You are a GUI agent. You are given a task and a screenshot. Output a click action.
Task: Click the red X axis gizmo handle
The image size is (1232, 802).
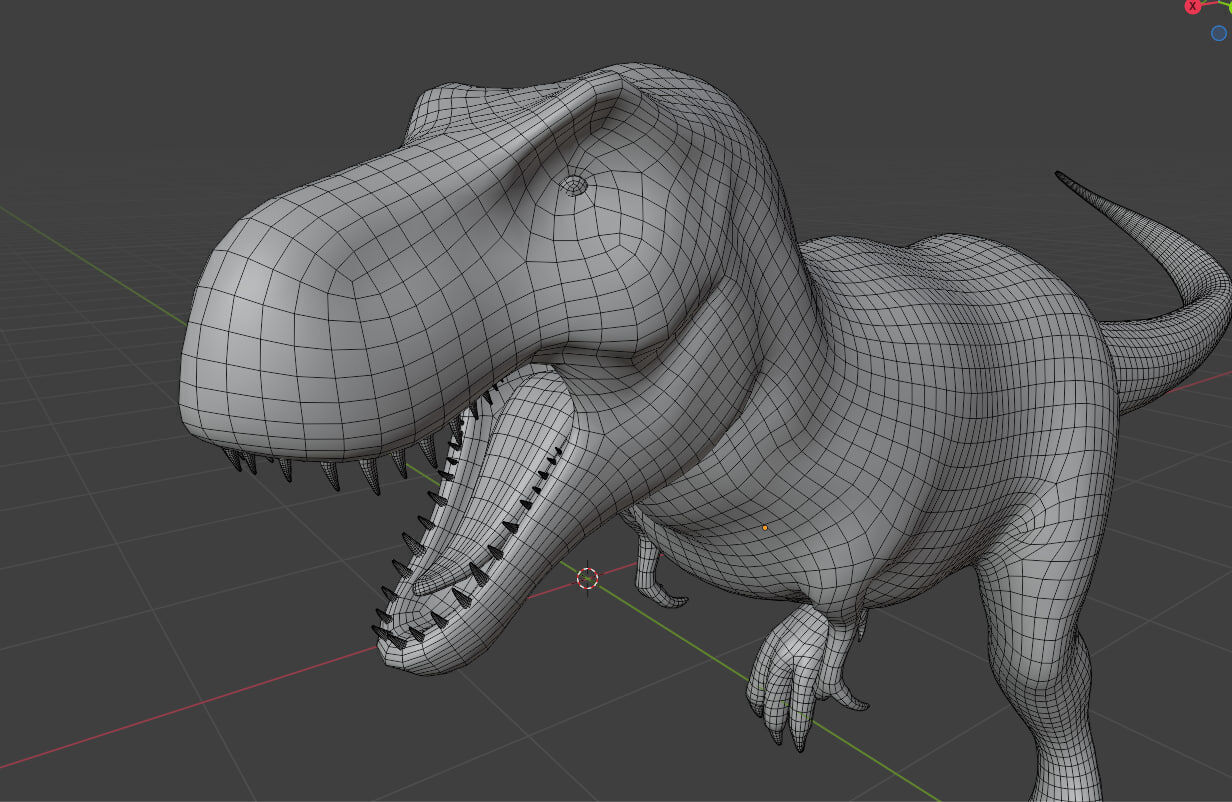click(x=1192, y=6)
